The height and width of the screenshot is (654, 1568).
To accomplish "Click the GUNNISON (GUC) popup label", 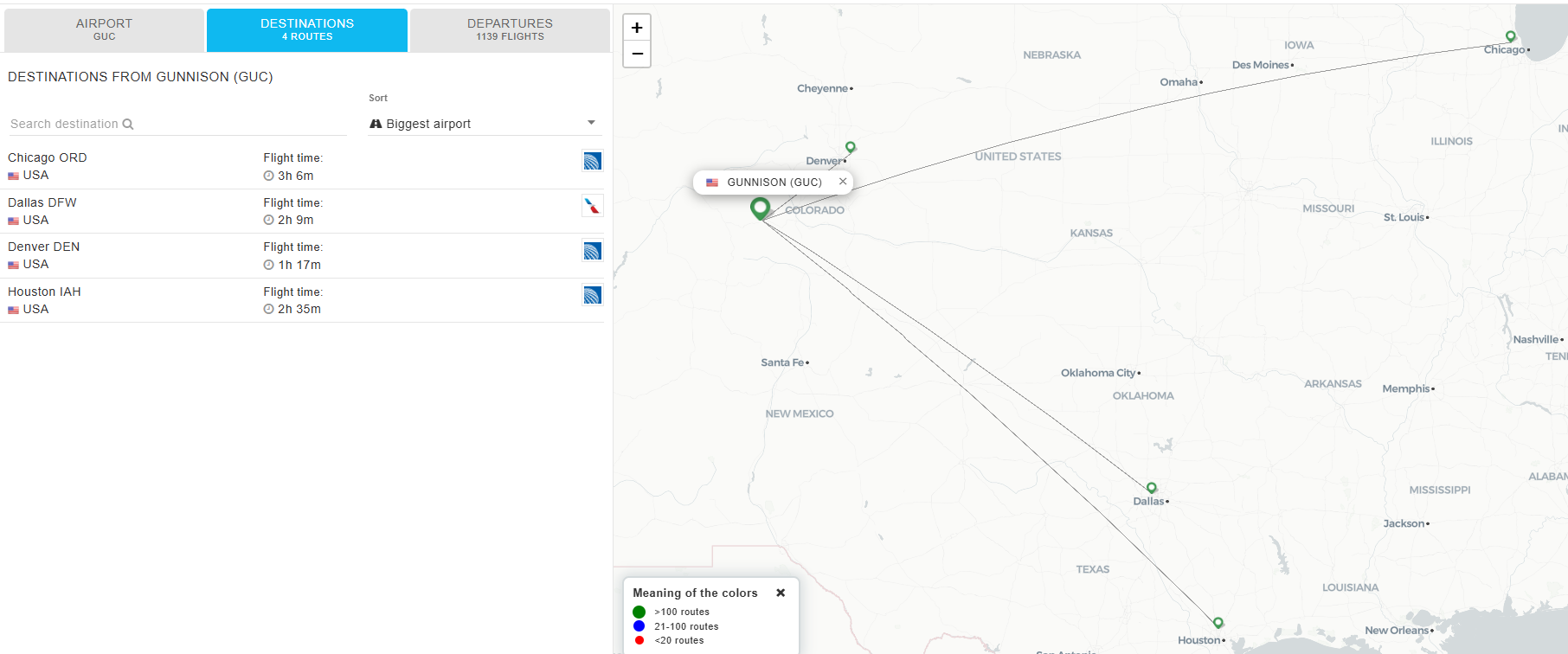I will 774,183.
